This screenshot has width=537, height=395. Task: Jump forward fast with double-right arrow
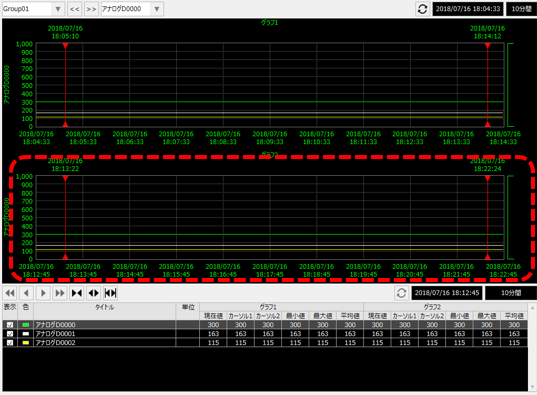tap(60, 293)
